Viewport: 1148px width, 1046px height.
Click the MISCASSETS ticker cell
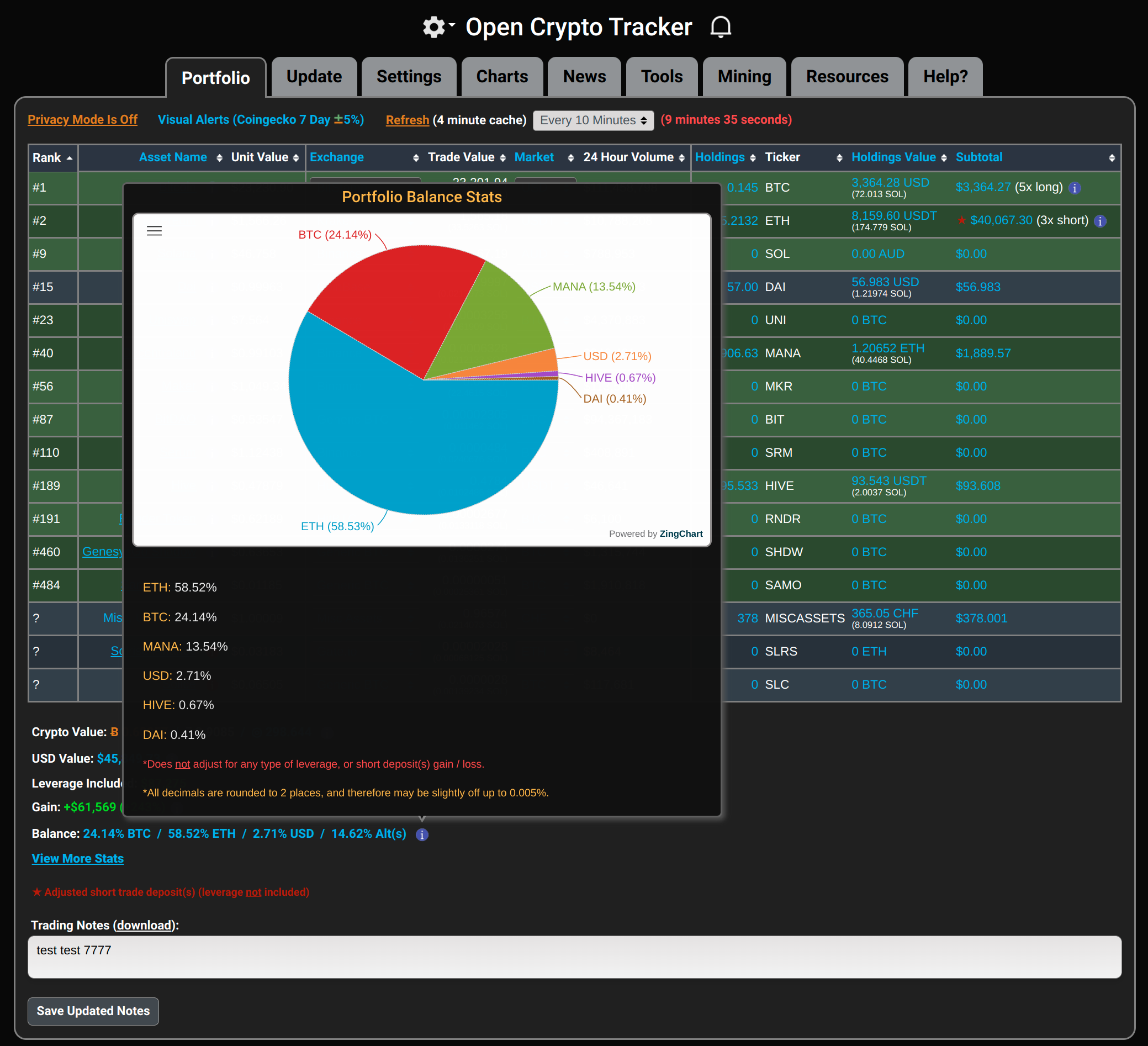point(805,619)
